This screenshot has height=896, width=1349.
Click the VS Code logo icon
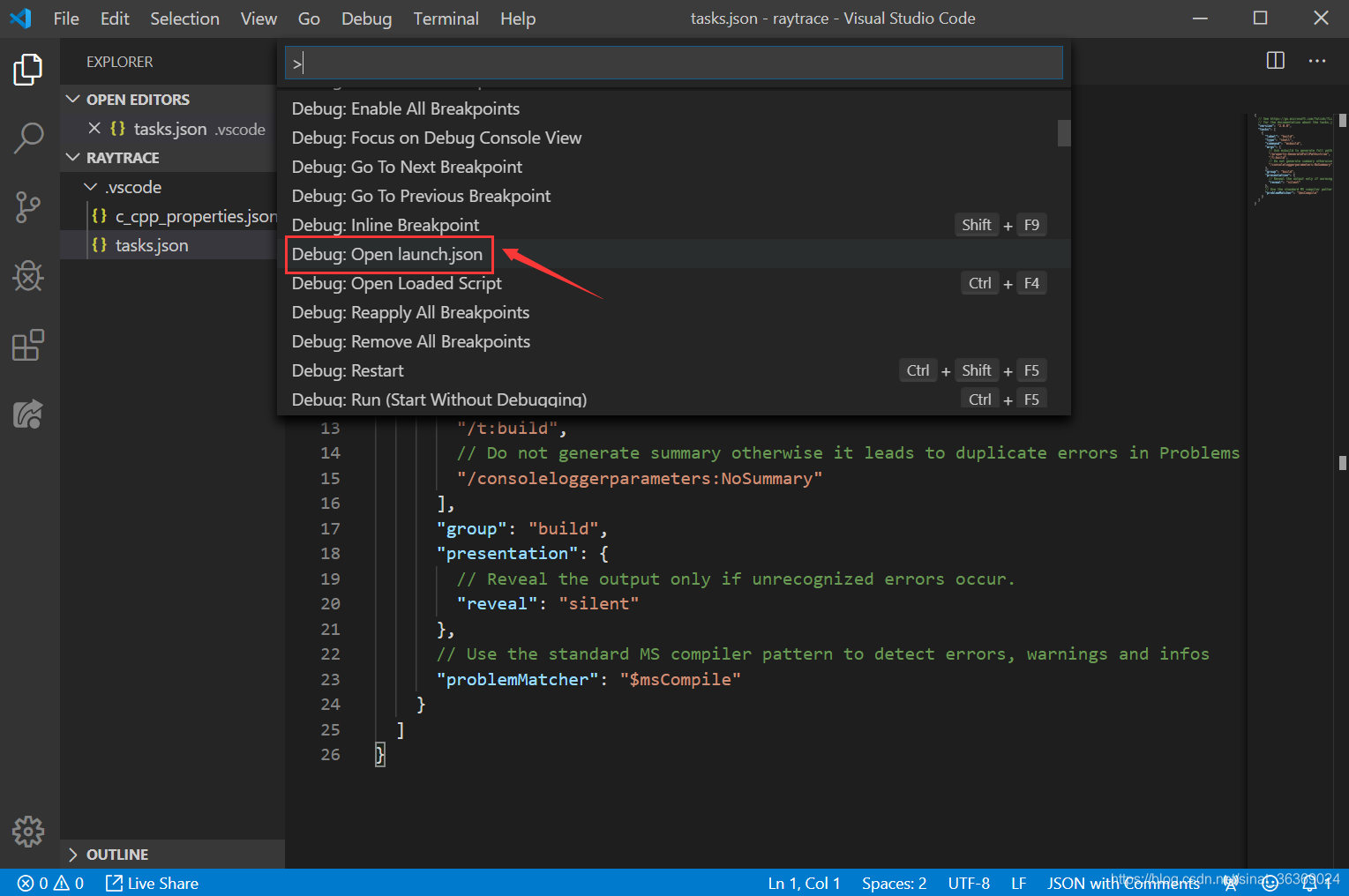coord(20,19)
